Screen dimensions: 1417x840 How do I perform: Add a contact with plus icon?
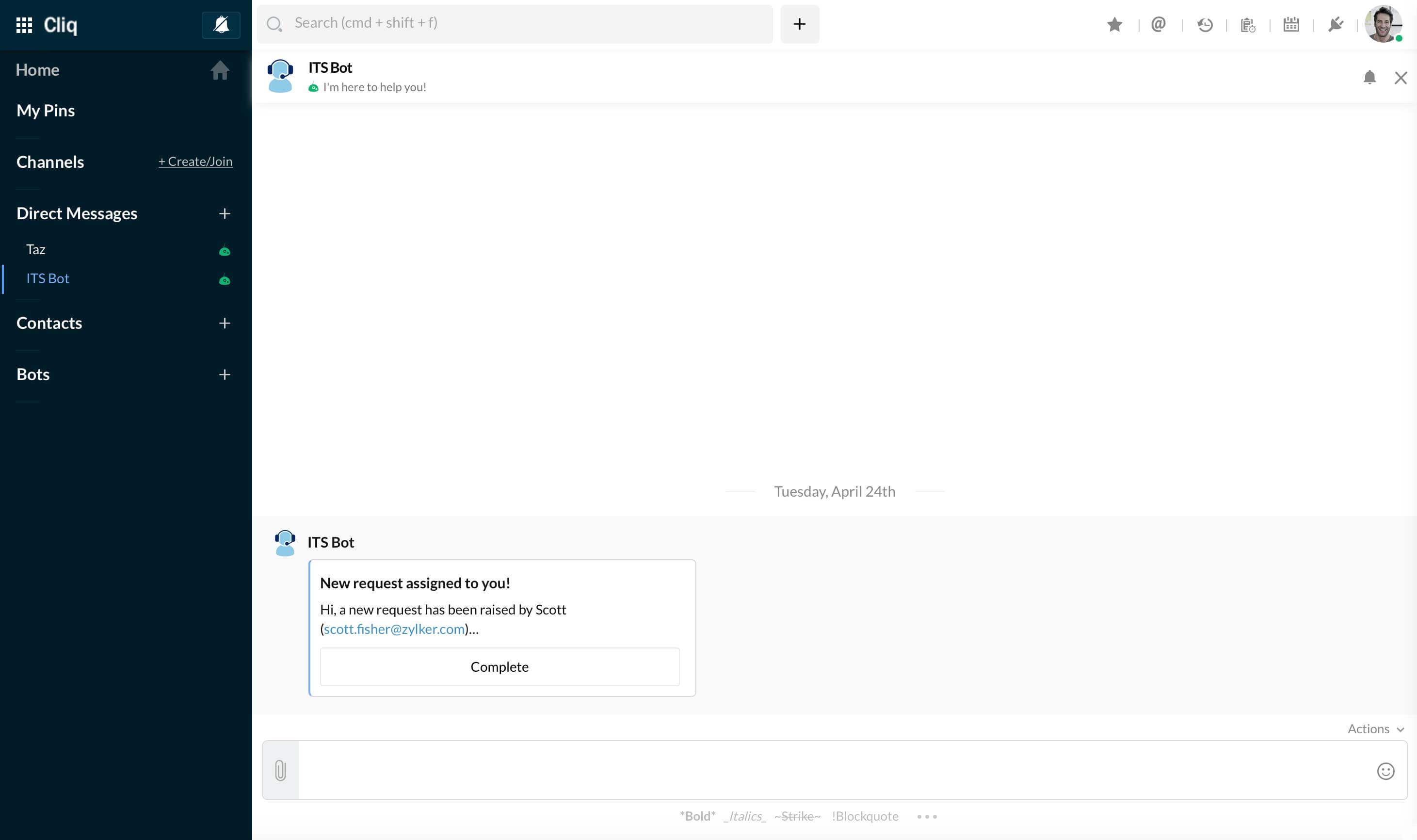pyautogui.click(x=225, y=323)
